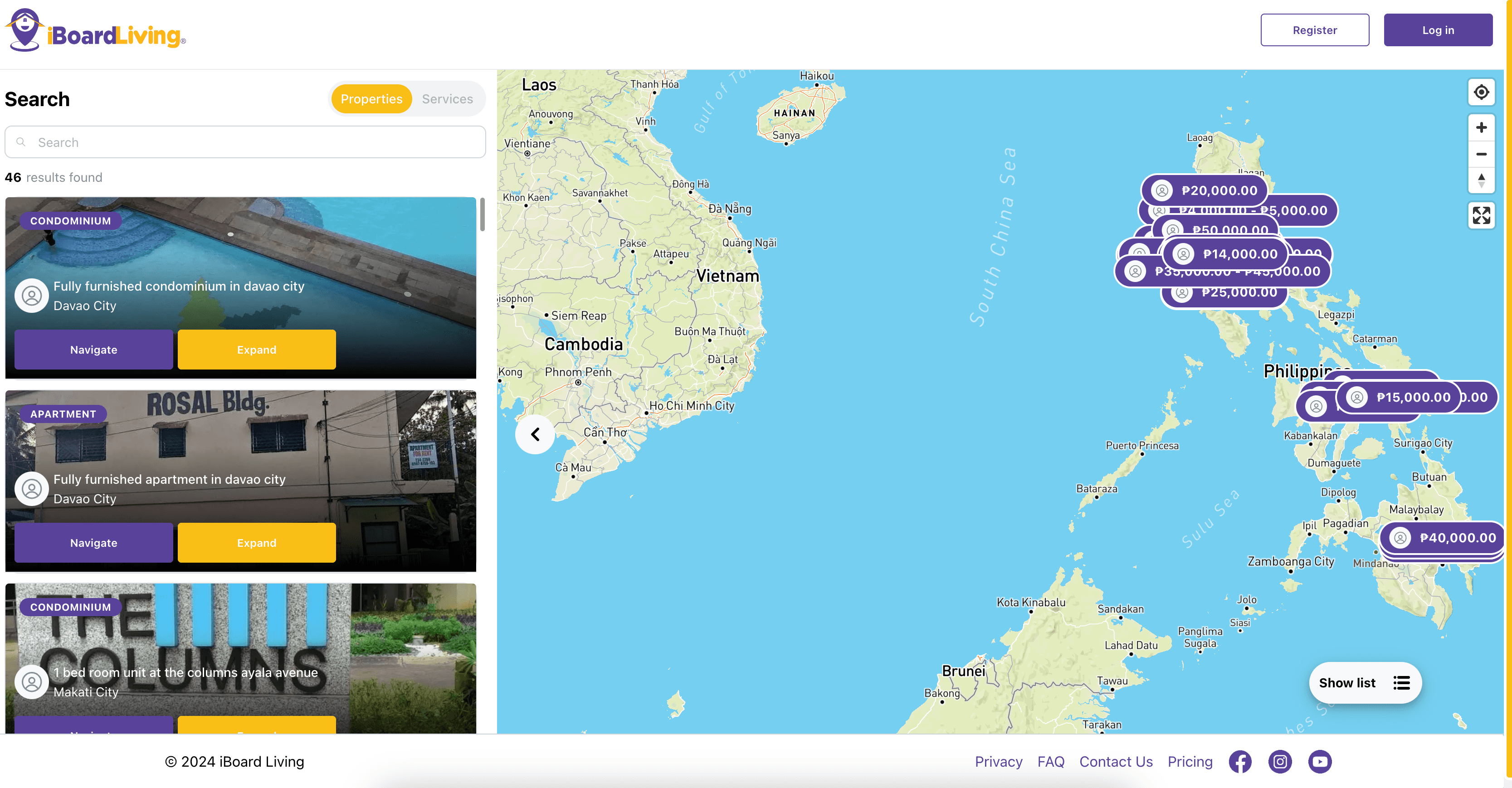The width and height of the screenshot is (1512, 788).
Task: Switch to the Services tab
Action: click(447, 98)
